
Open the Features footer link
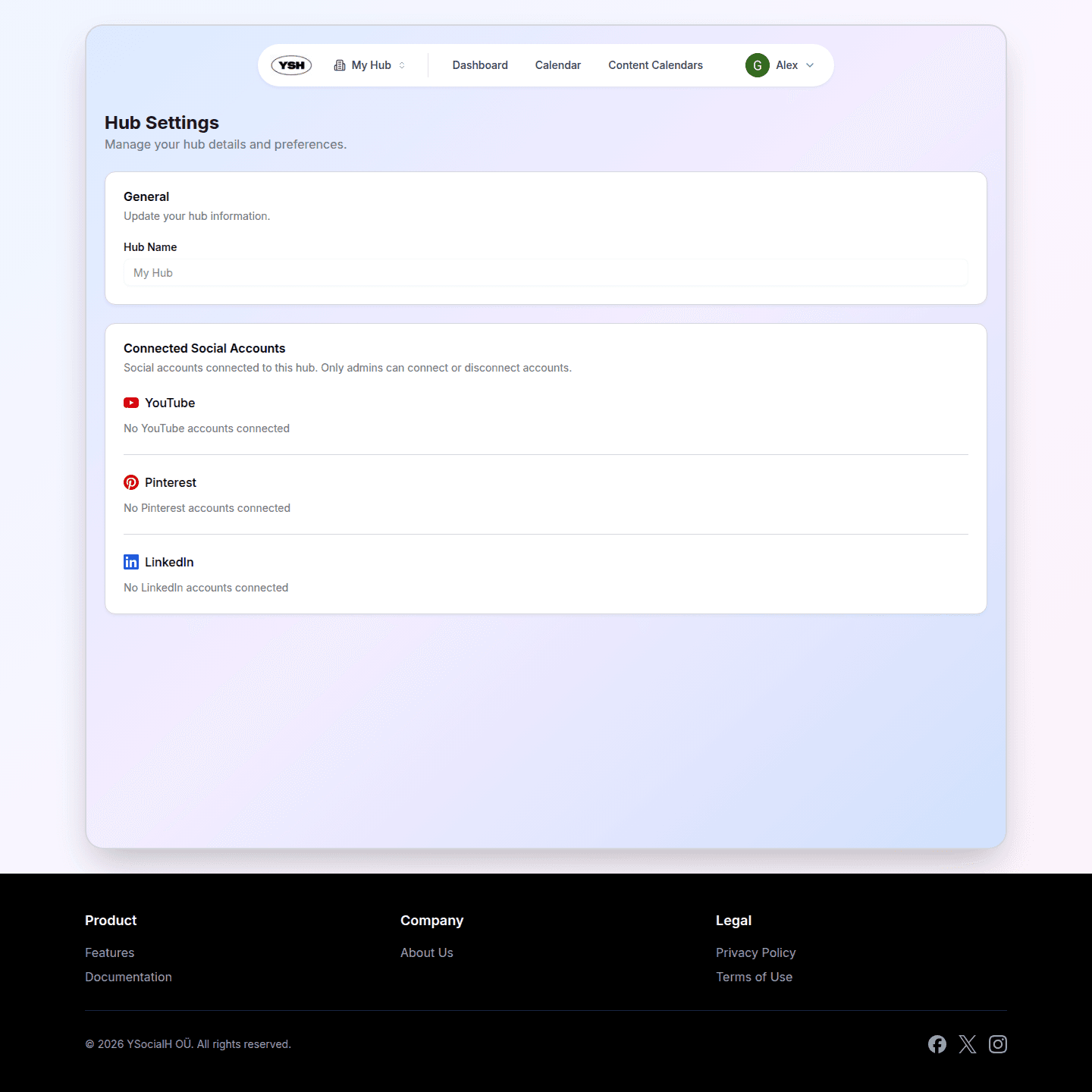click(x=109, y=952)
